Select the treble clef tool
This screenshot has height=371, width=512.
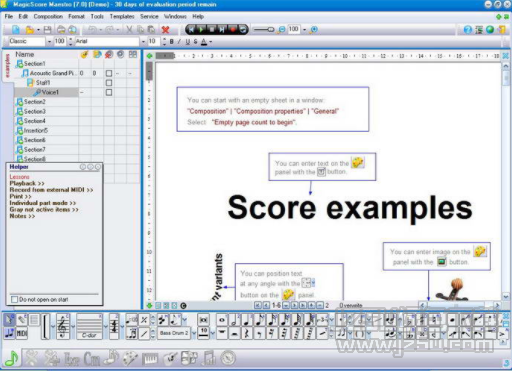63,327
